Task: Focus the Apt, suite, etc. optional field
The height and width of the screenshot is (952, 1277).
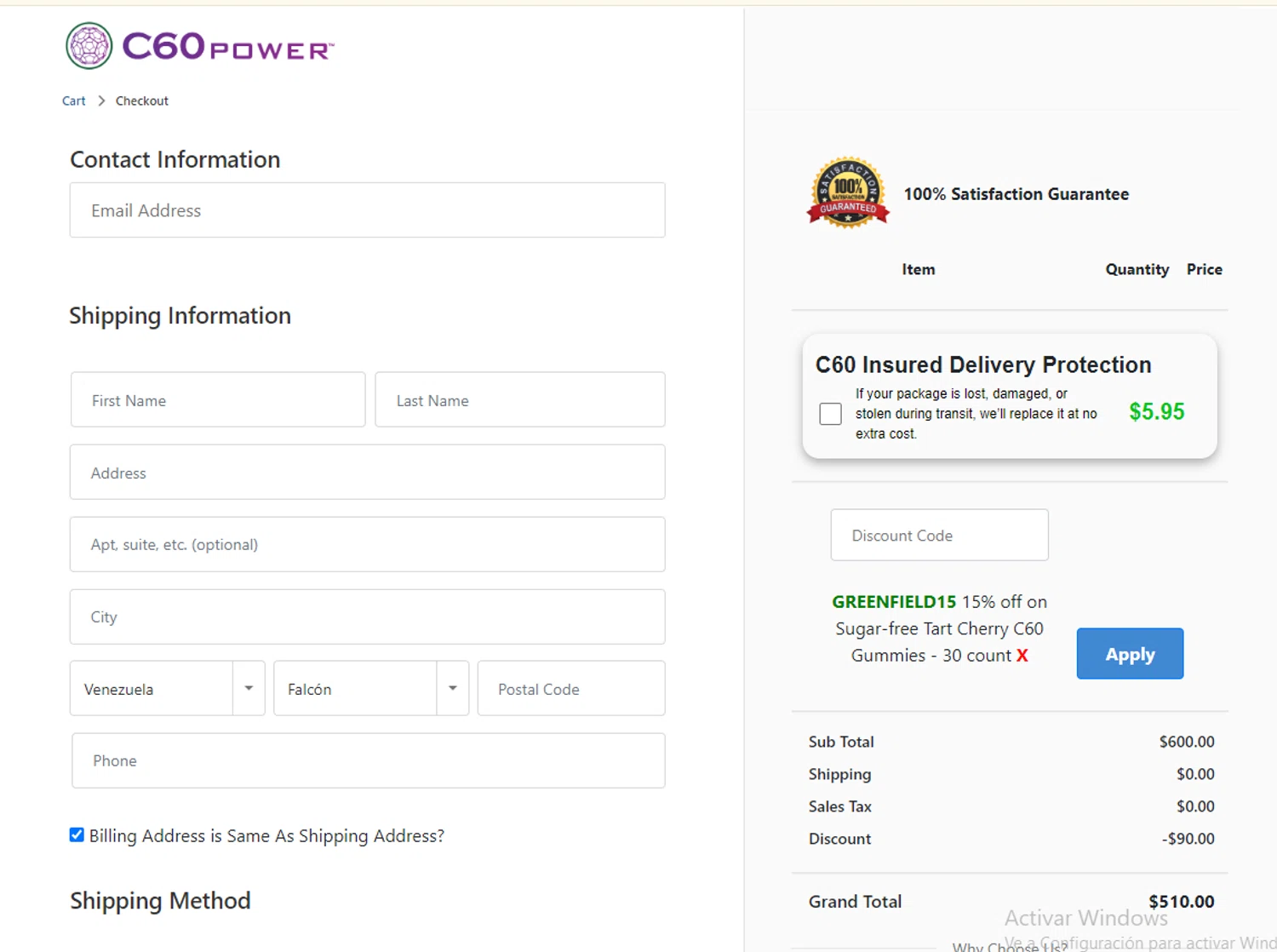Action: (367, 544)
